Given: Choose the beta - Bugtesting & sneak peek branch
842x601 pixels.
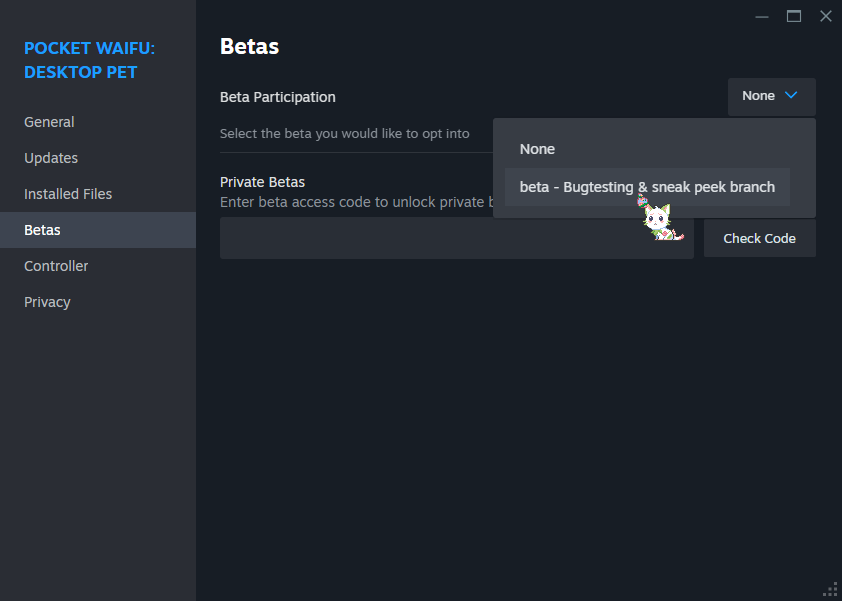Looking at the screenshot, I should point(647,187).
